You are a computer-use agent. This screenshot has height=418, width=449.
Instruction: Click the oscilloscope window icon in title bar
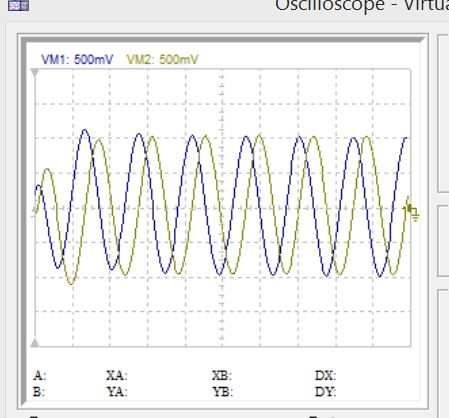(x=18, y=5)
